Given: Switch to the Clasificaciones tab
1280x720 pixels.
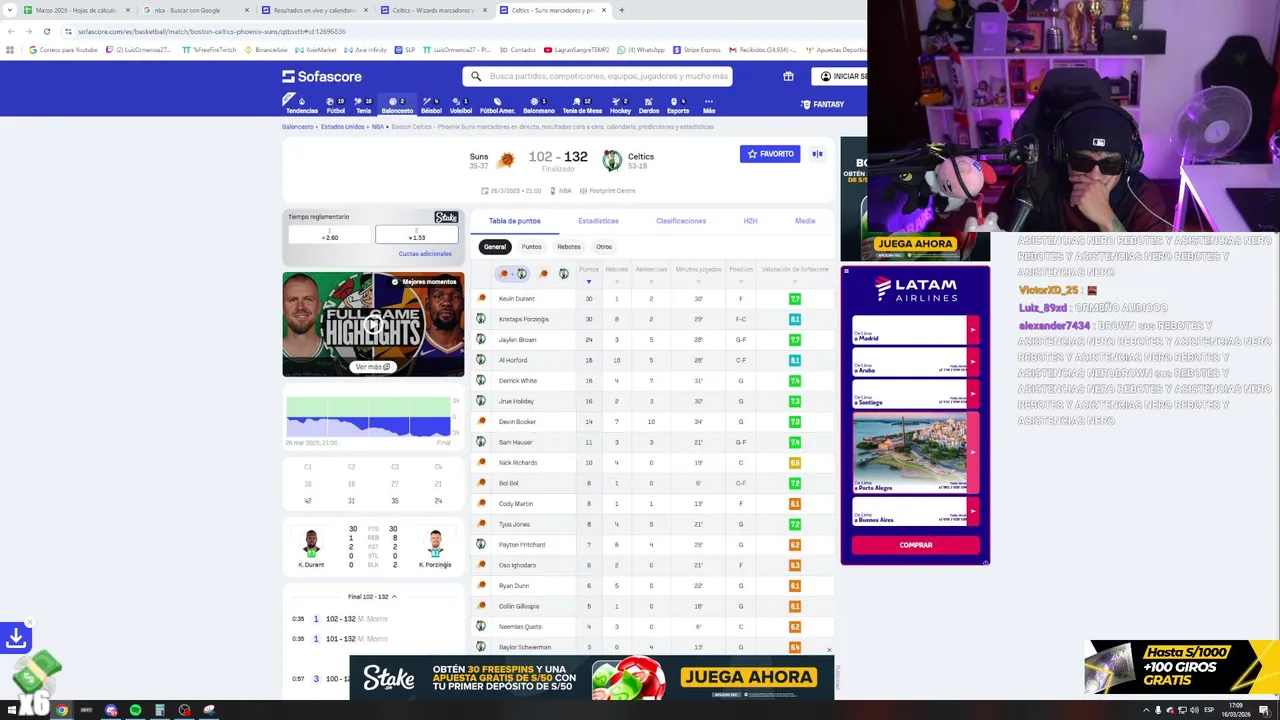Looking at the screenshot, I should 681,221.
